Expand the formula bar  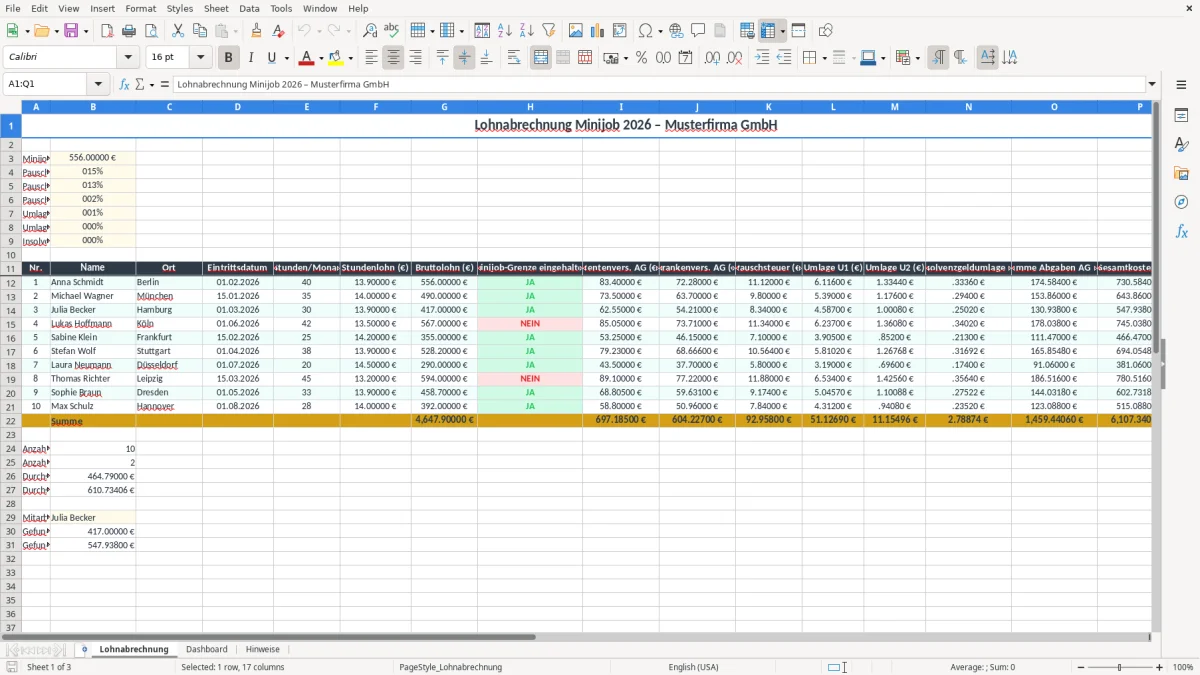click(1152, 84)
